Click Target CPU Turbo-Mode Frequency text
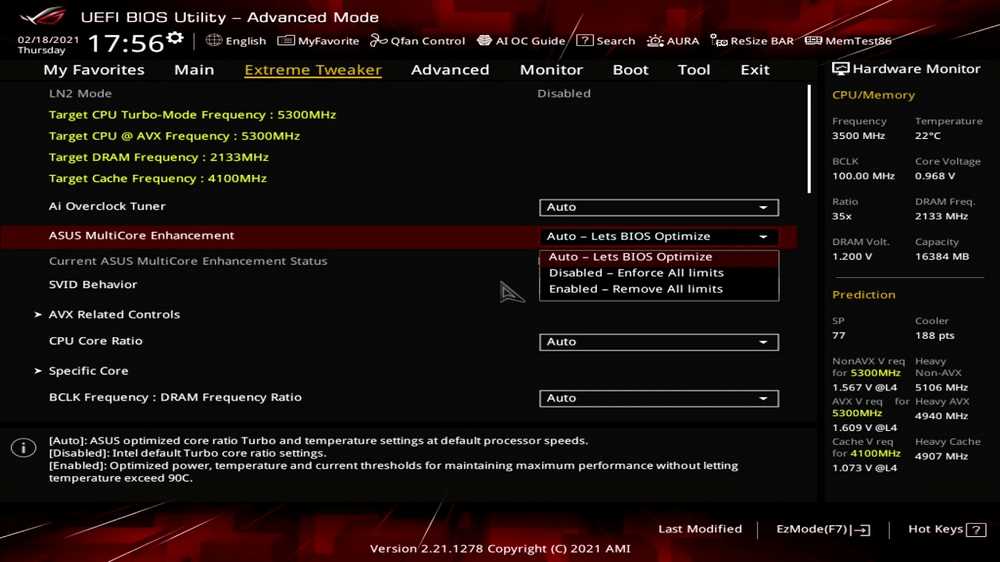 193,115
